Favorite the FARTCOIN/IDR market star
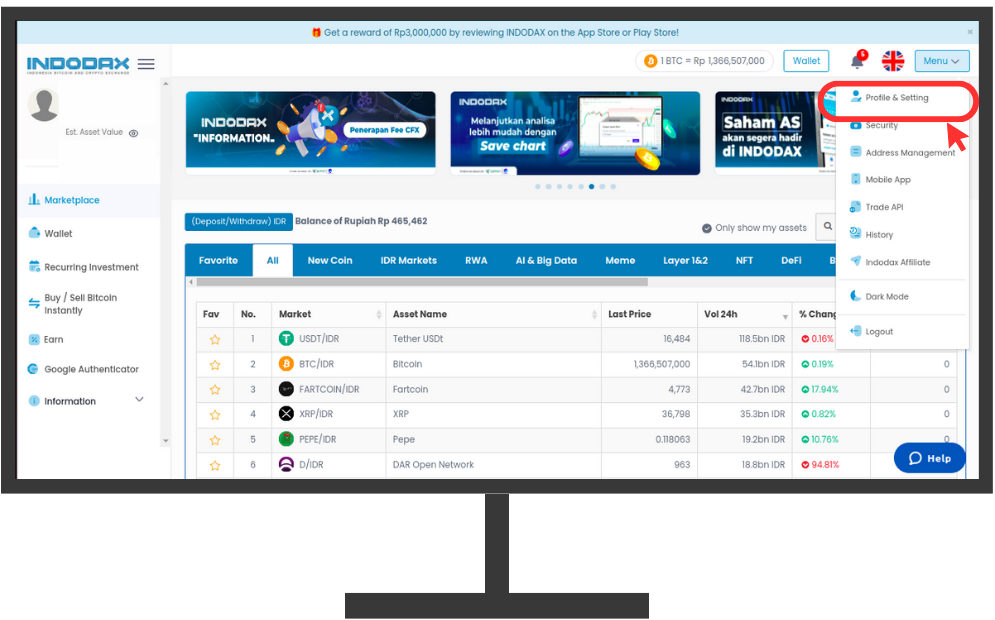This screenshot has width=995, height=620. coord(215,390)
